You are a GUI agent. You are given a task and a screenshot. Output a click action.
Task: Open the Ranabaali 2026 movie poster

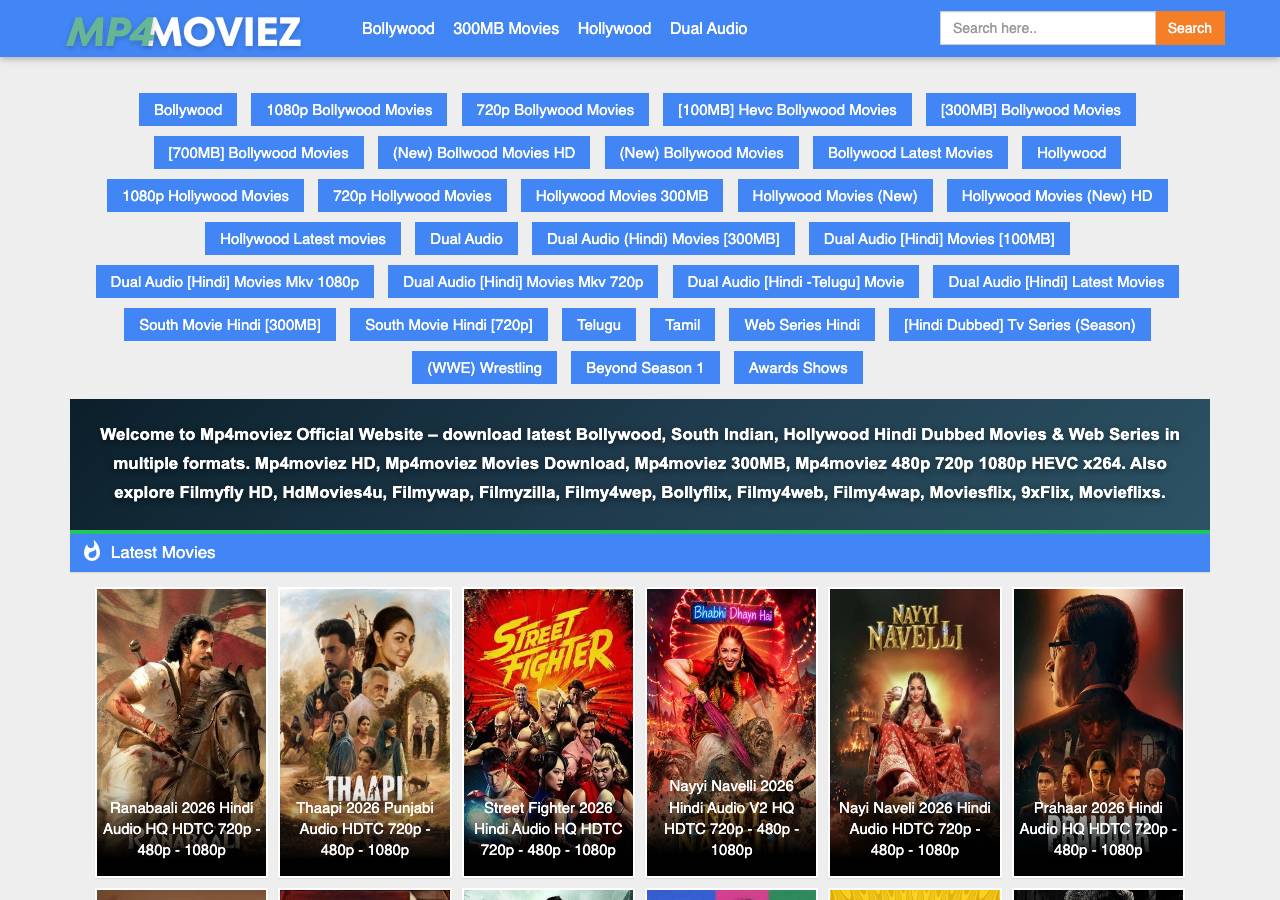click(x=182, y=732)
